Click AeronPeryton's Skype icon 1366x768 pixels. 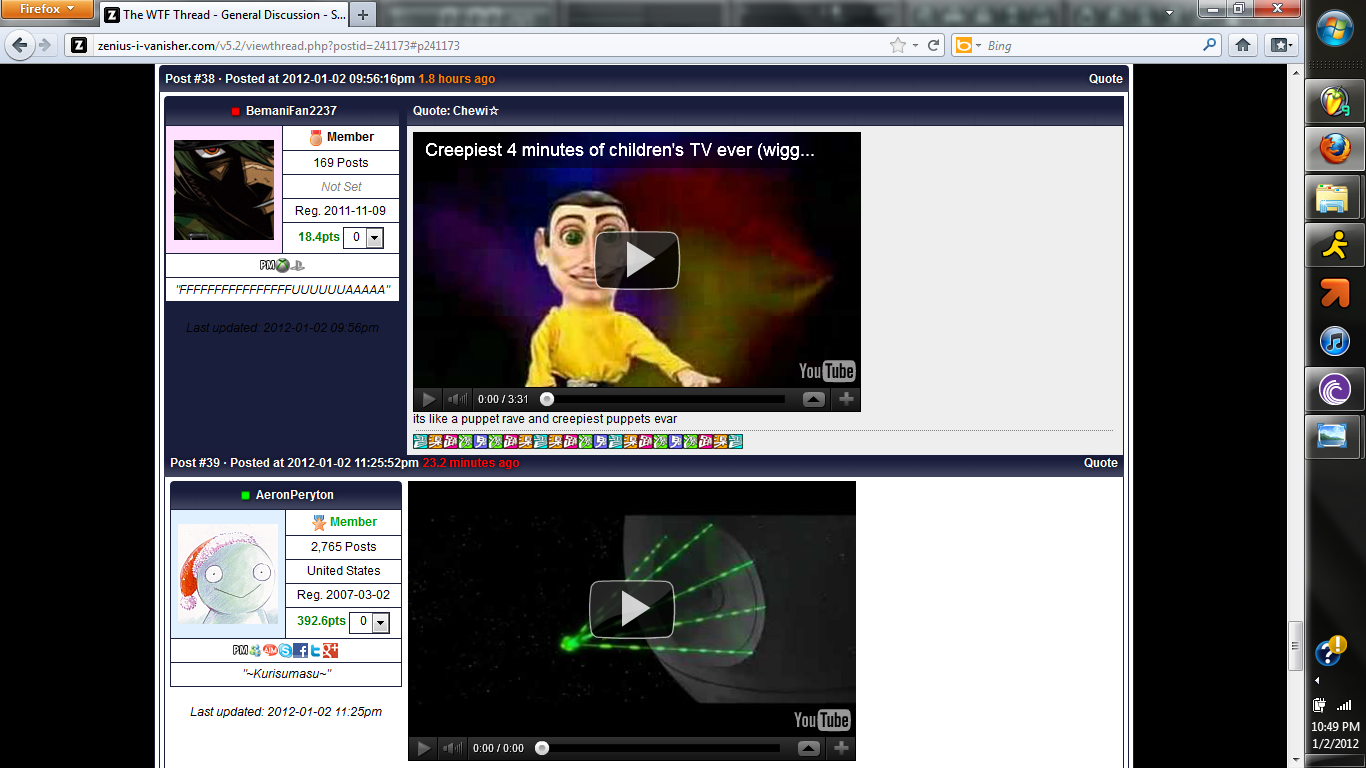click(x=285, y=650)
